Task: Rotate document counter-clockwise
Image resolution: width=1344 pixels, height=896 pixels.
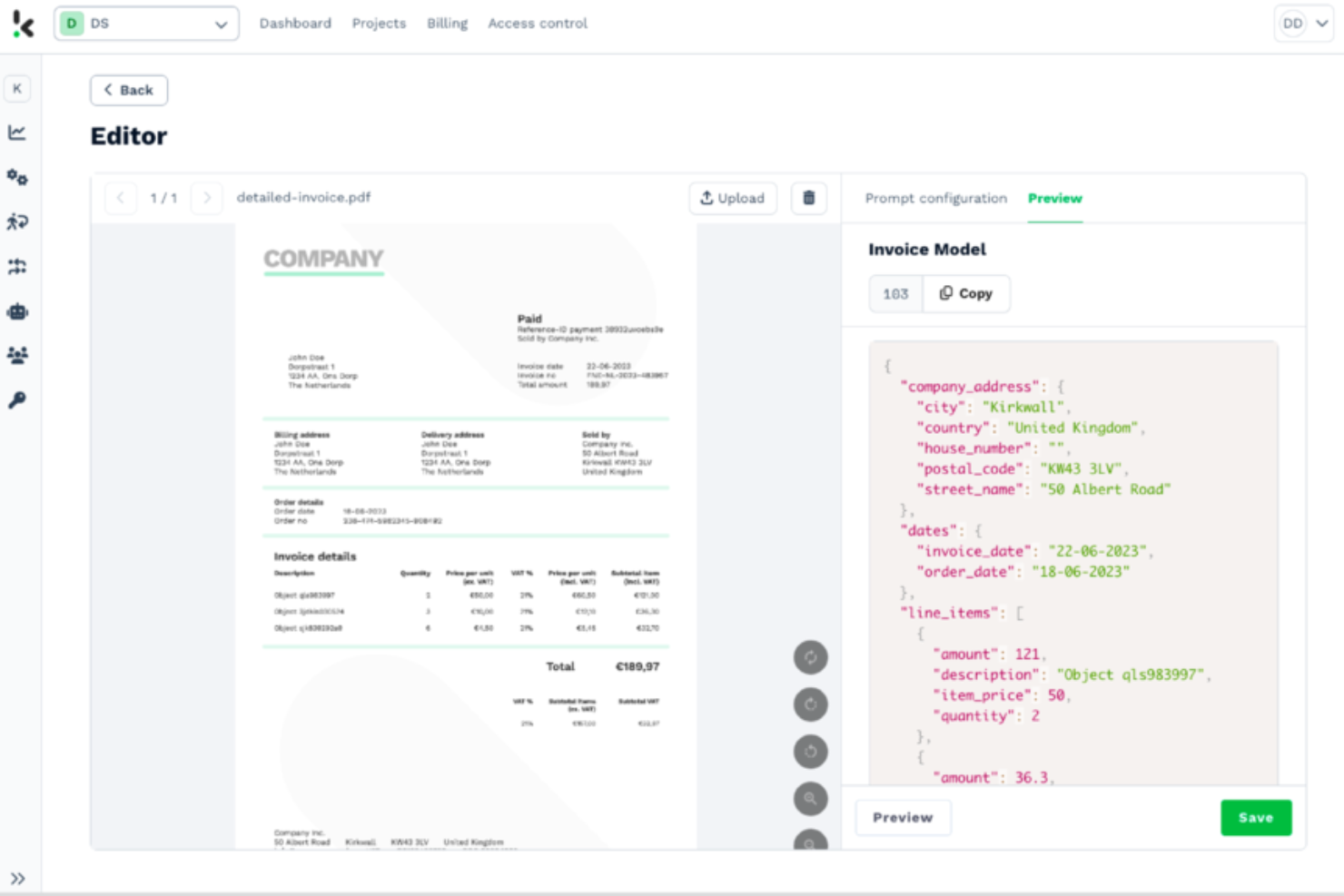Action: click(x=811, y=752)
